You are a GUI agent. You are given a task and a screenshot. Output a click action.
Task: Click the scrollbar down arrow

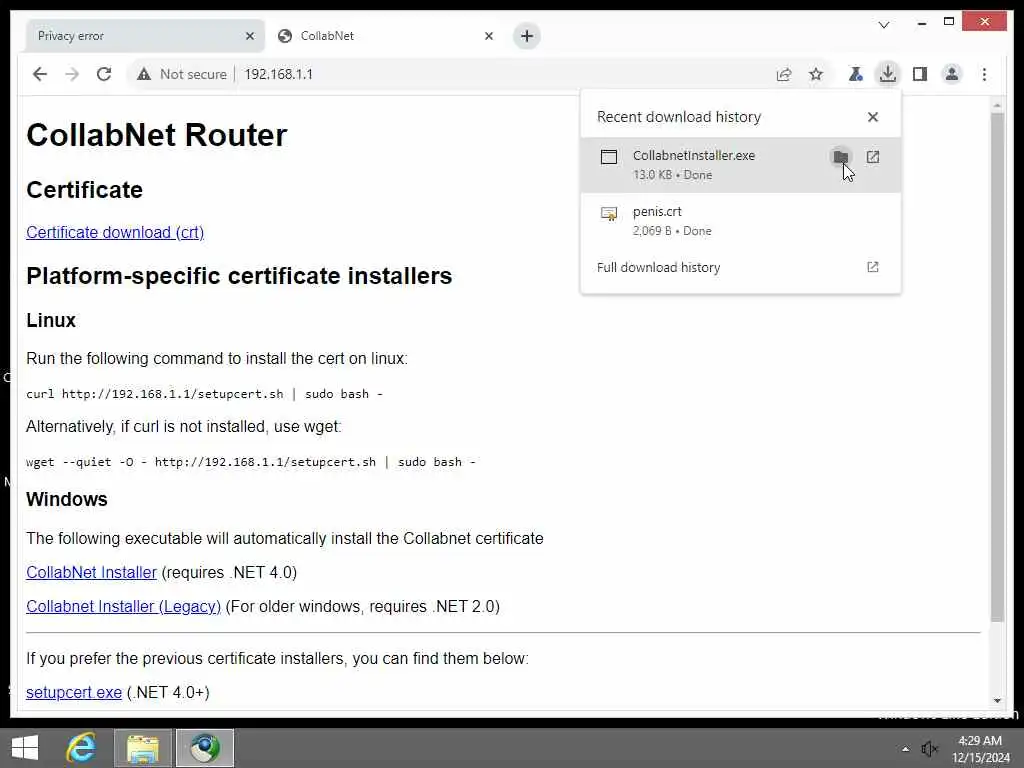click(997, 701)
